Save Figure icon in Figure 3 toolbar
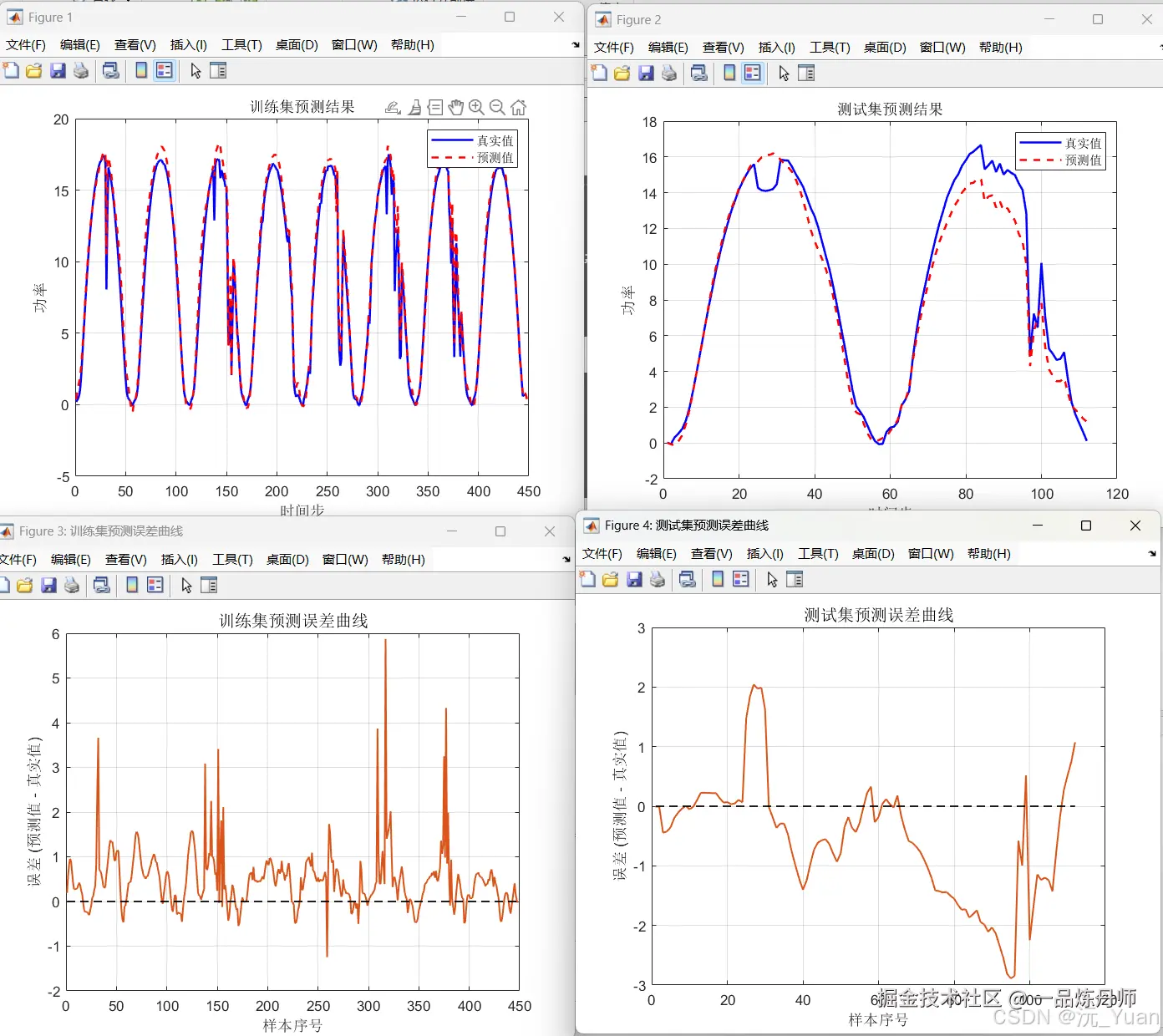 pos(48,586)
